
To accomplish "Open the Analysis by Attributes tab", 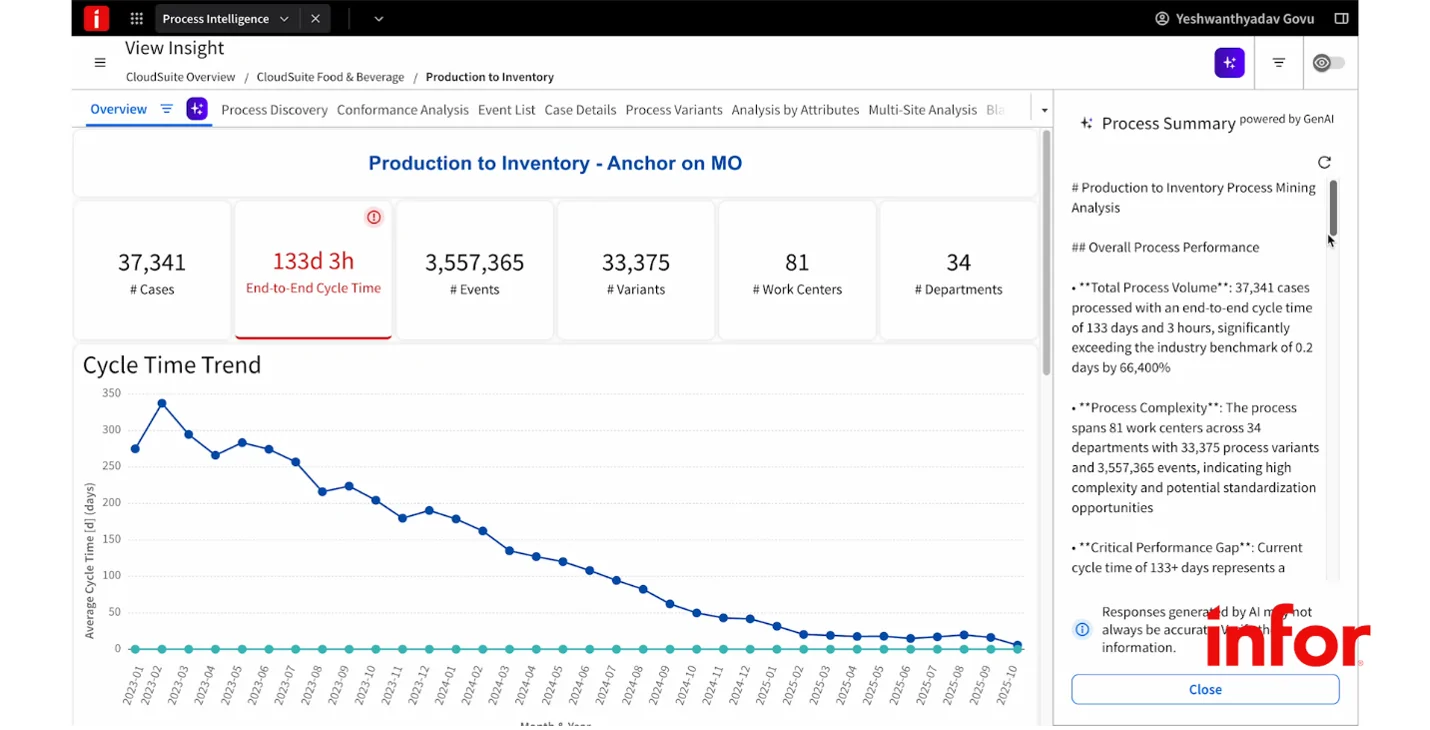I will (795, 110).
